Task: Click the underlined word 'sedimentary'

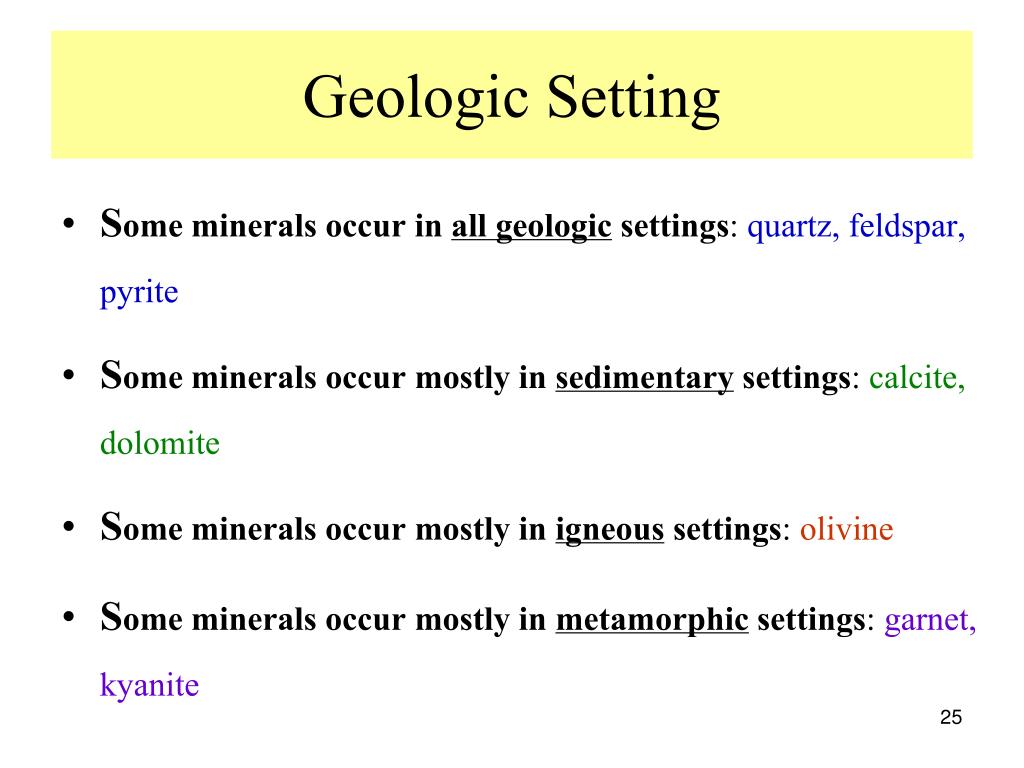Action: tap(645, 379)
